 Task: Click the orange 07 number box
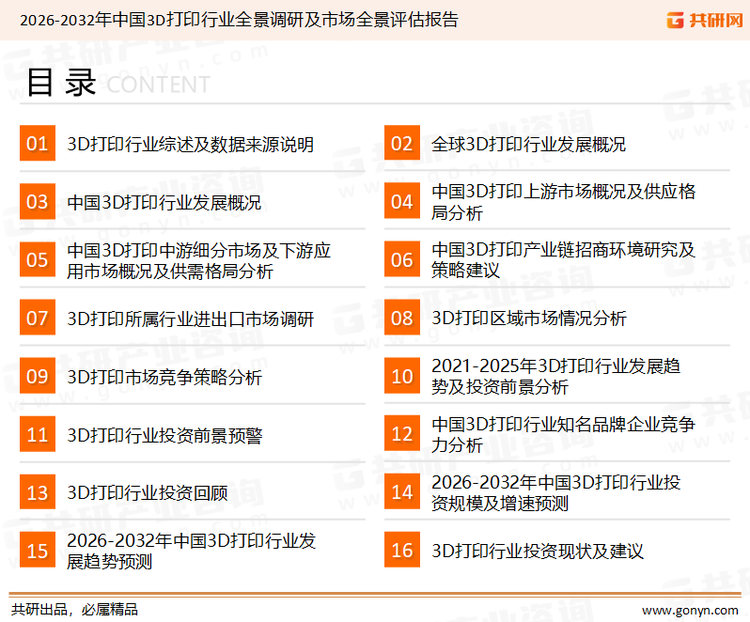[37, 318]
